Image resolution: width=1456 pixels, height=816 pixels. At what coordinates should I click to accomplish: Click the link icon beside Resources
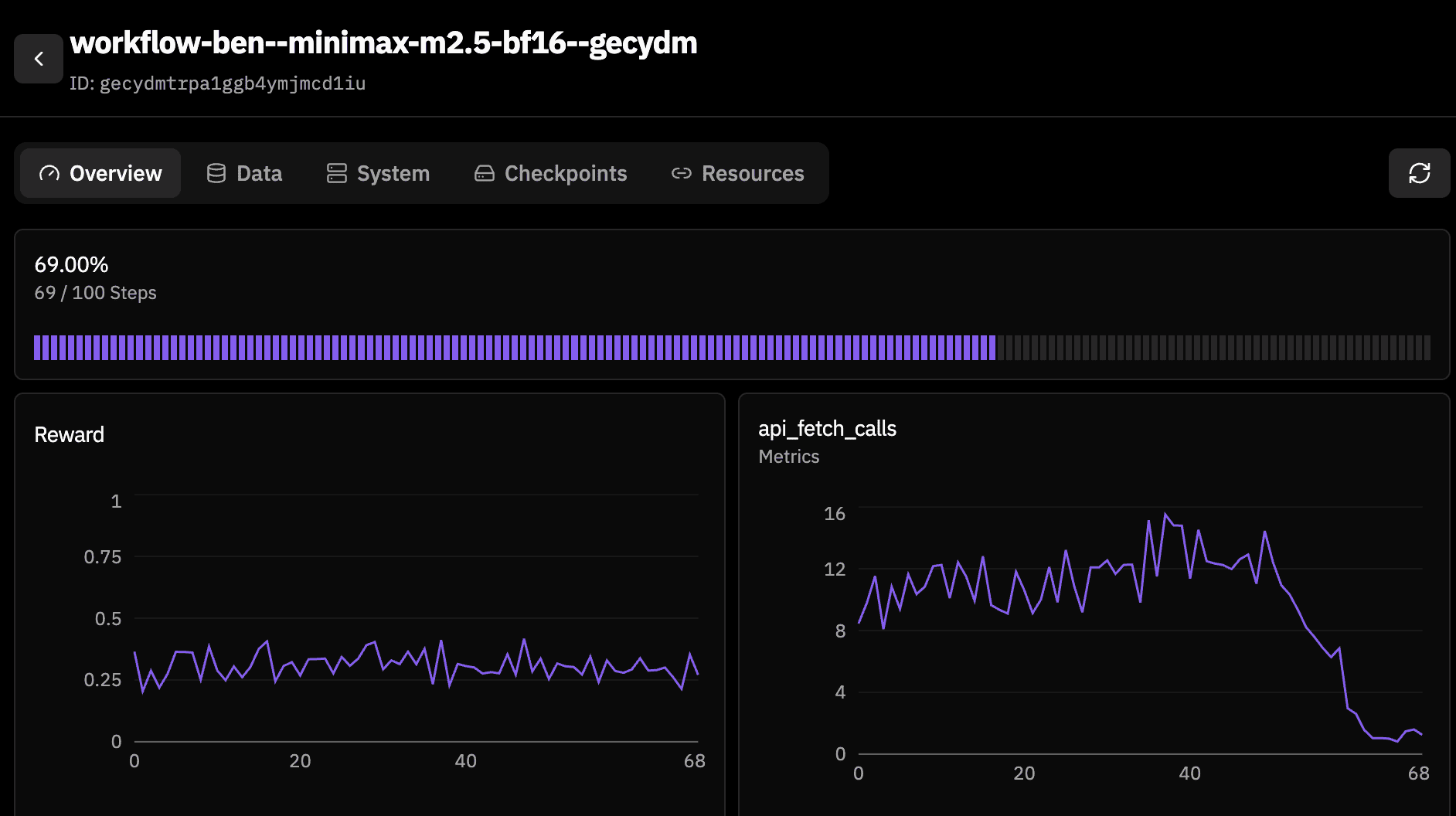(681, 173)
